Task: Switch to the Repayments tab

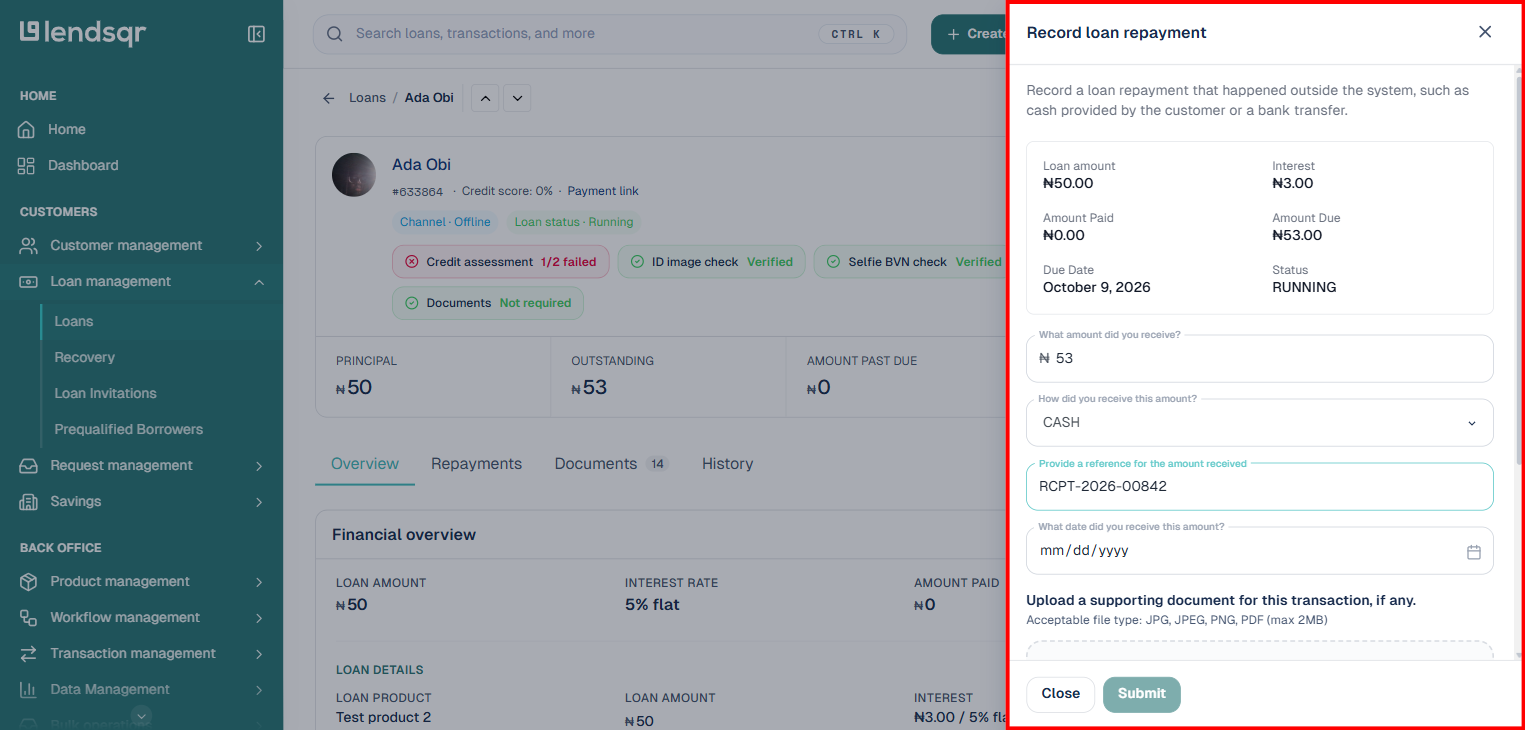Action: point(476,464)
